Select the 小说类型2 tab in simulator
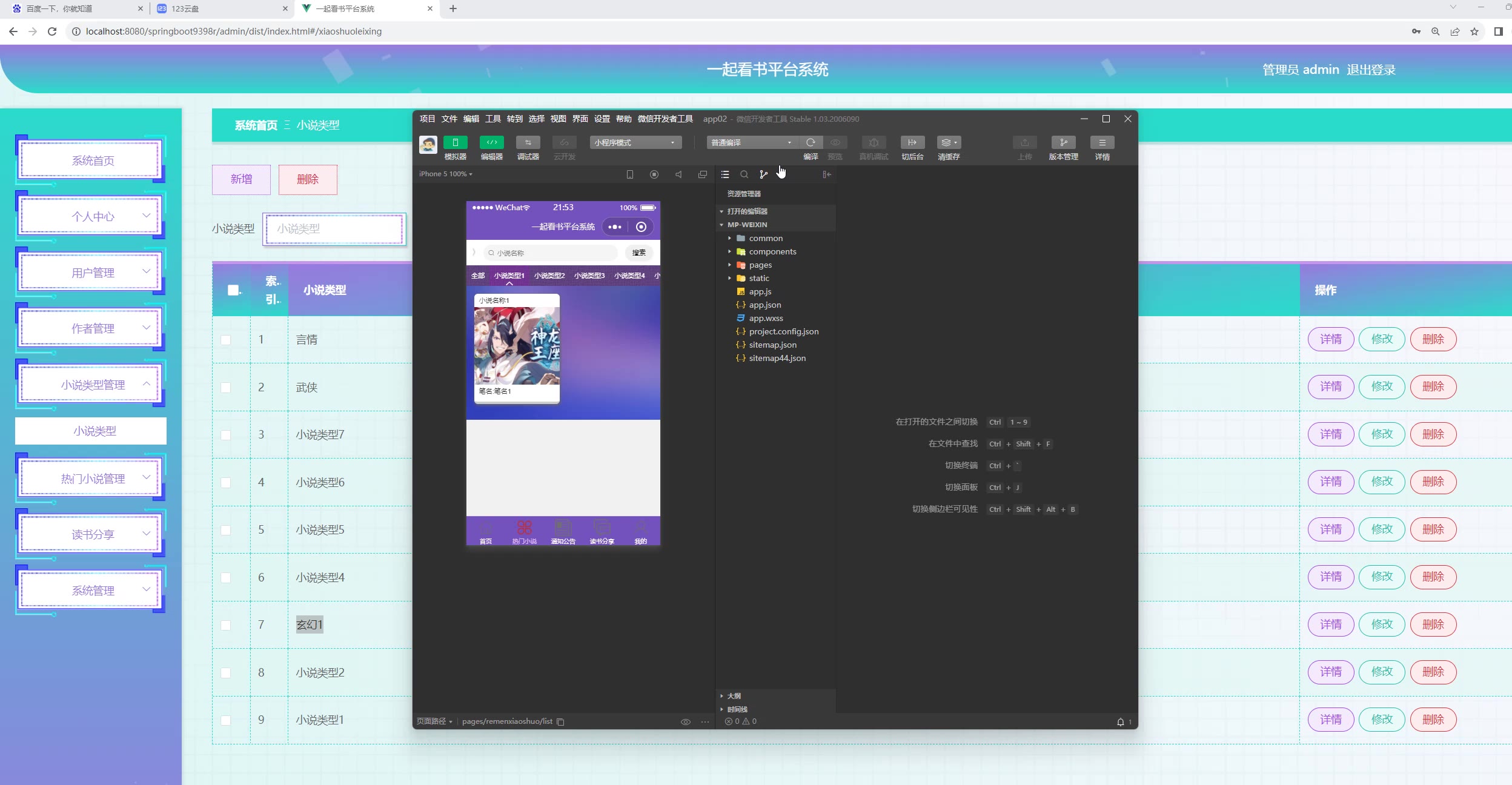The image size is (1512, 785). 549,276
